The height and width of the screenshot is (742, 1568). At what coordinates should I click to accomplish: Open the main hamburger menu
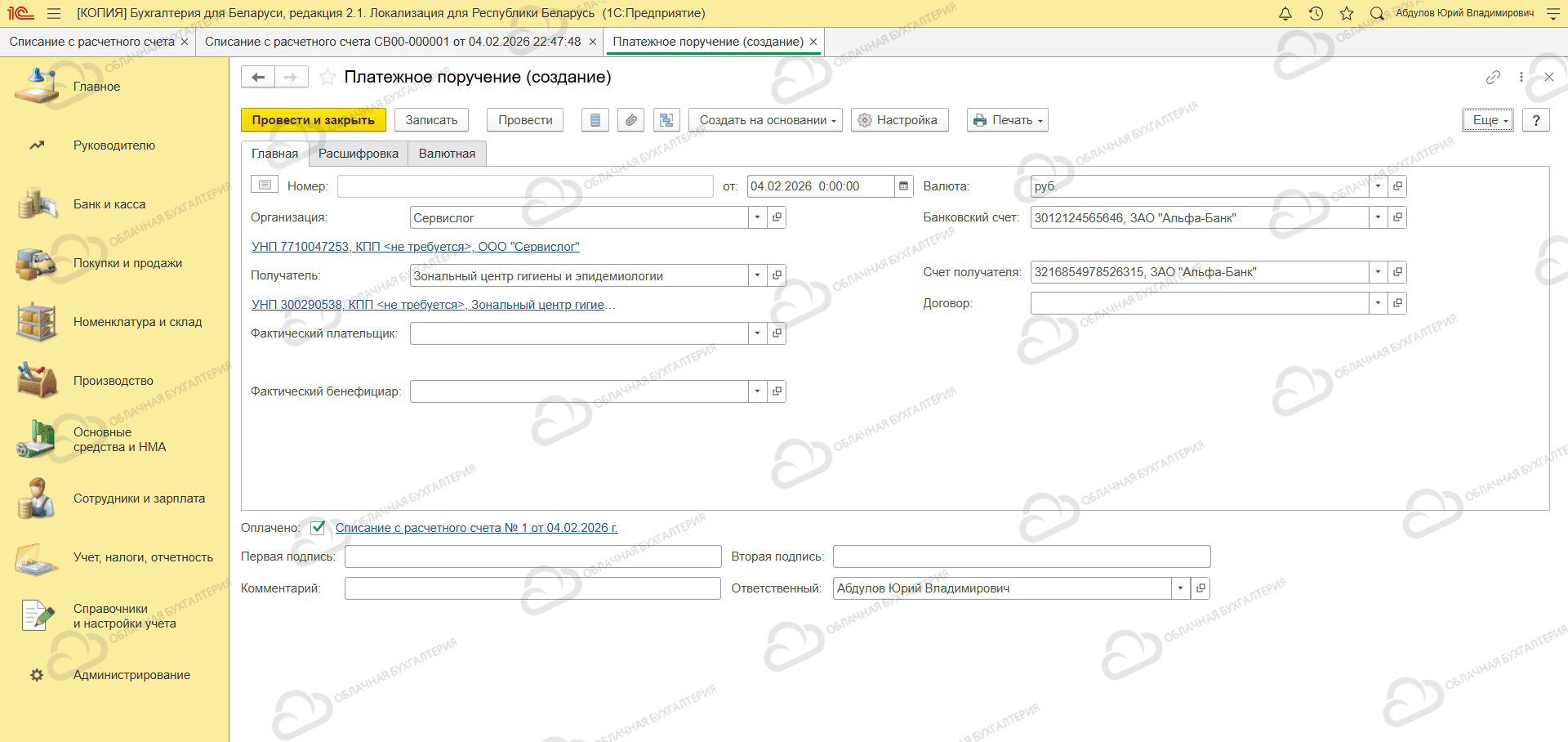tap(54, 13)
